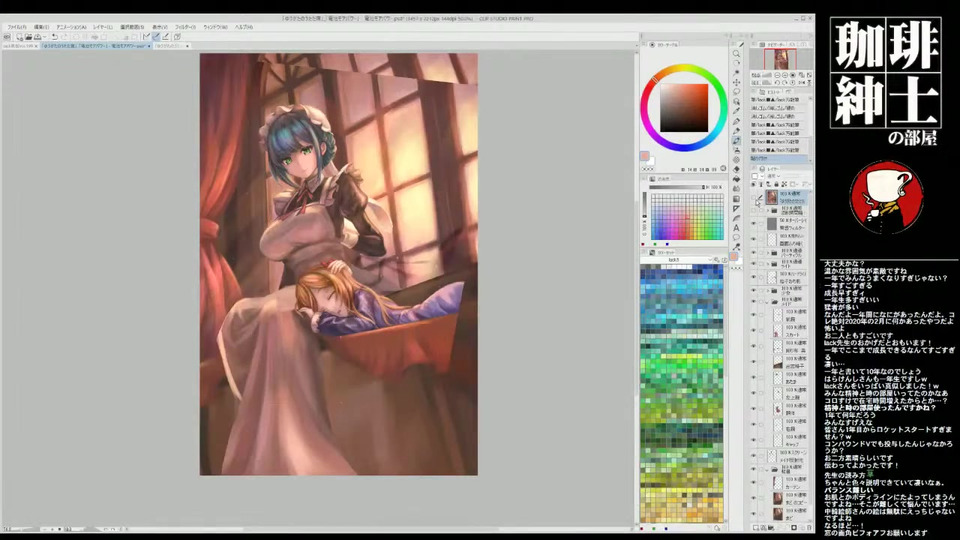Select the Airbrush tool

[x=737, y=150]
